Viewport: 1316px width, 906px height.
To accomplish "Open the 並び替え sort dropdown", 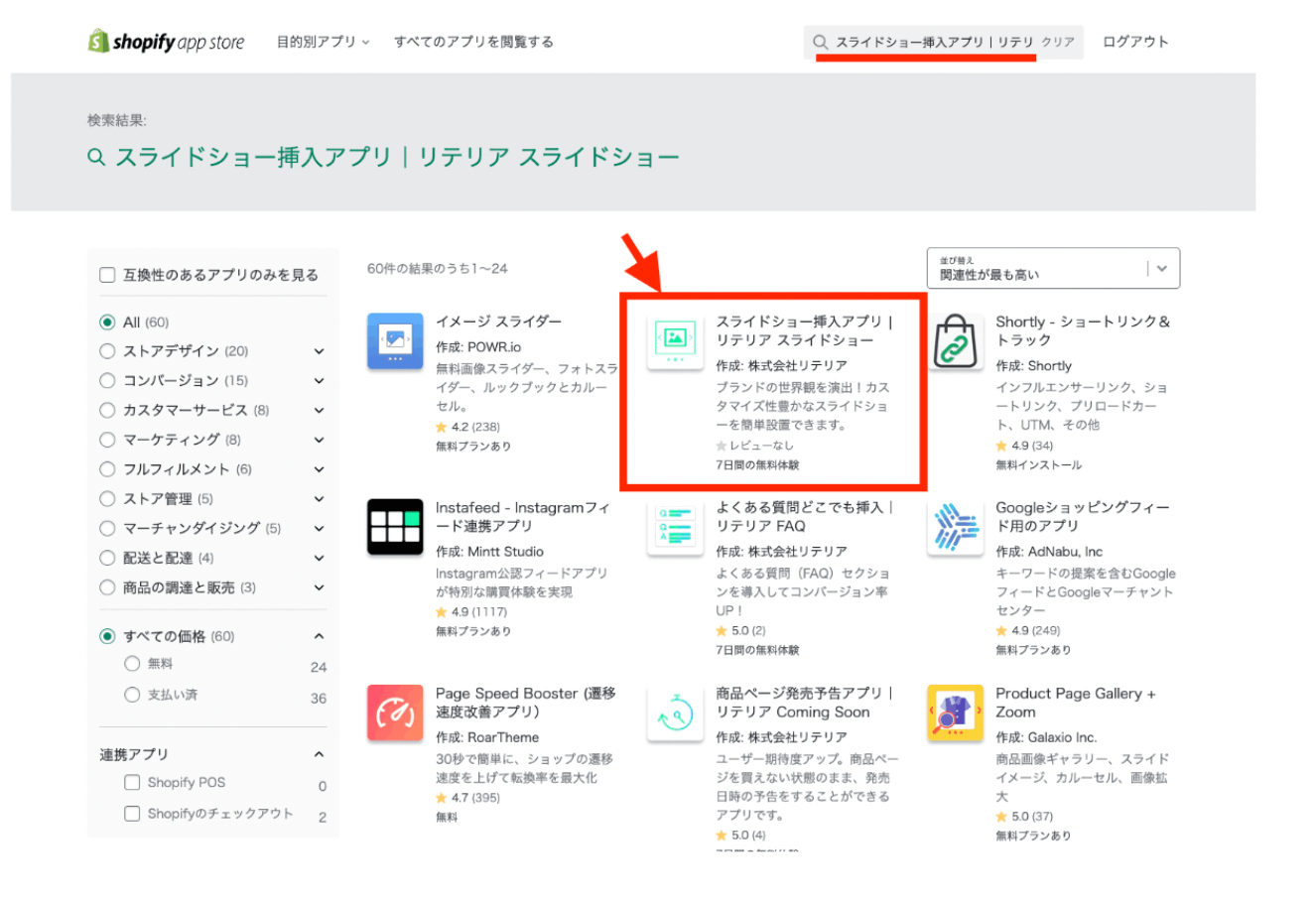I will coord(1053,268).
